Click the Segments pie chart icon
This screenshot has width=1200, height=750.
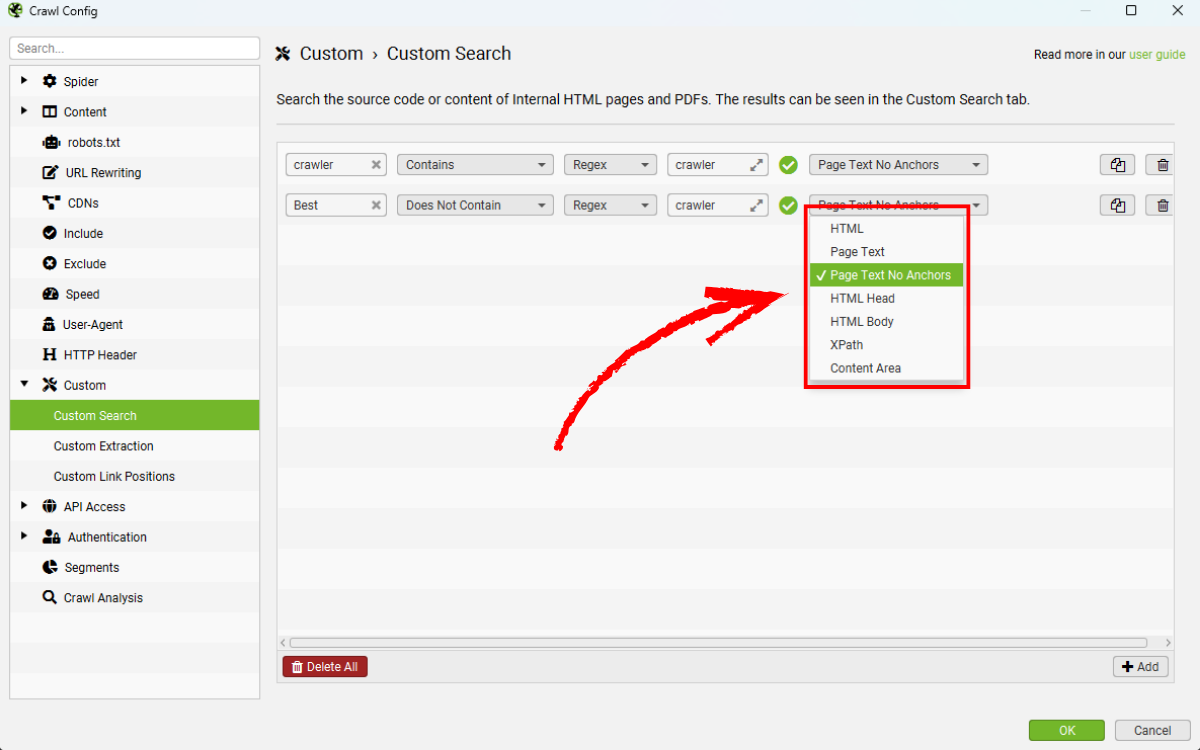50,567
